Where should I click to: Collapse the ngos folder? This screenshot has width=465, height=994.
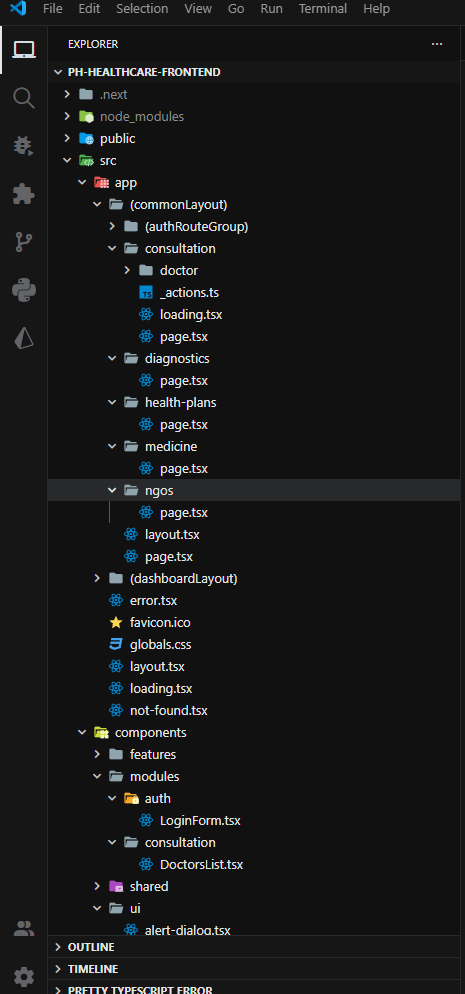(112, 491)
